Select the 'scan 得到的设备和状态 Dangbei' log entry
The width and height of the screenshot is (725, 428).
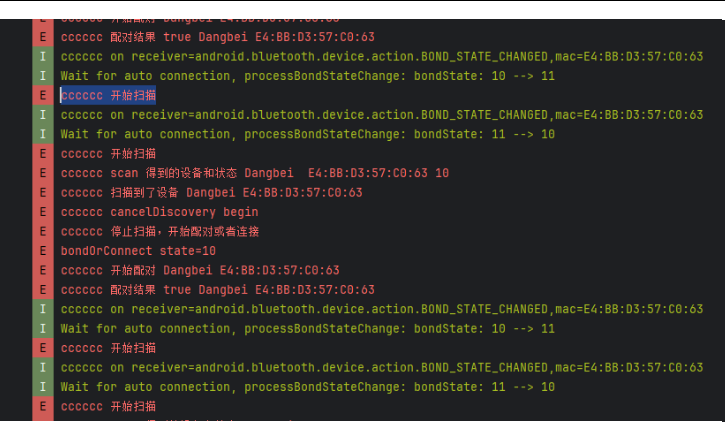click(255, 173)
